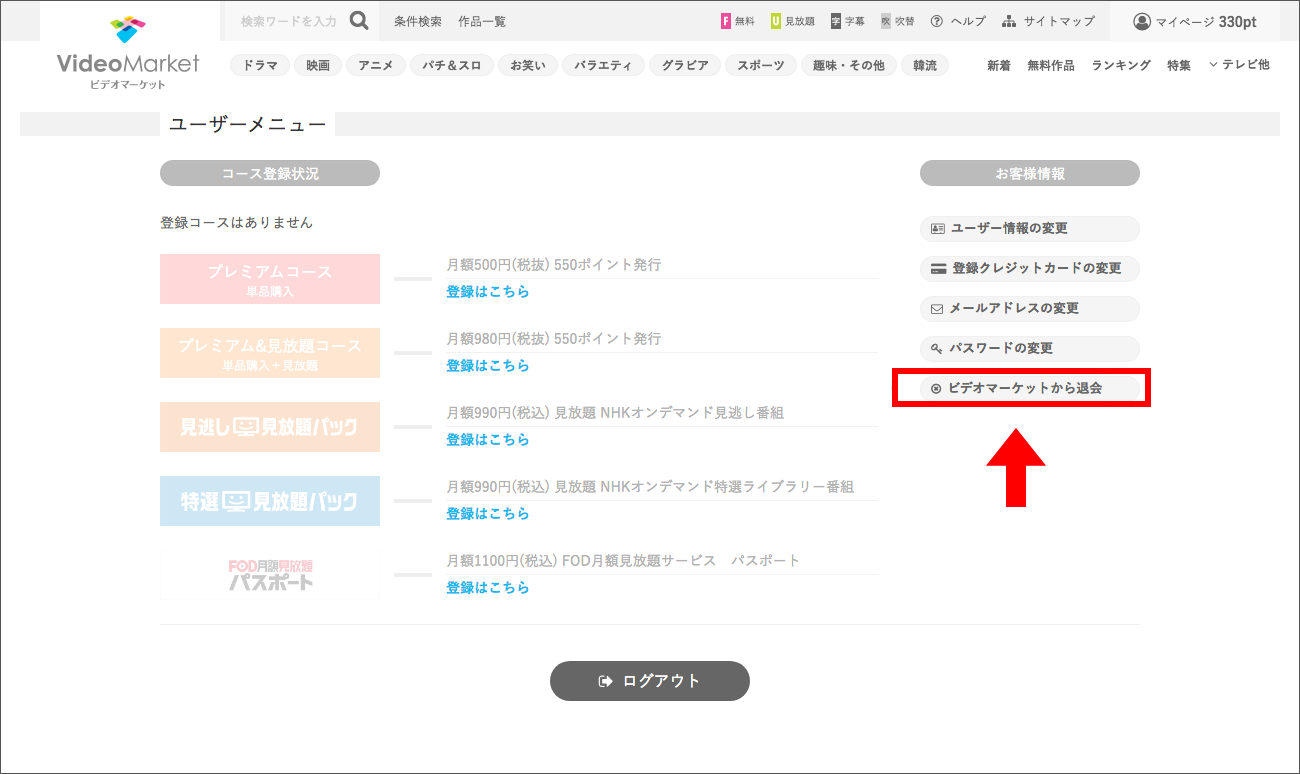The width and height of the screenshot is (1300, 774).
Task: Click the 吹替 filter icon
Action: [885, 21]
